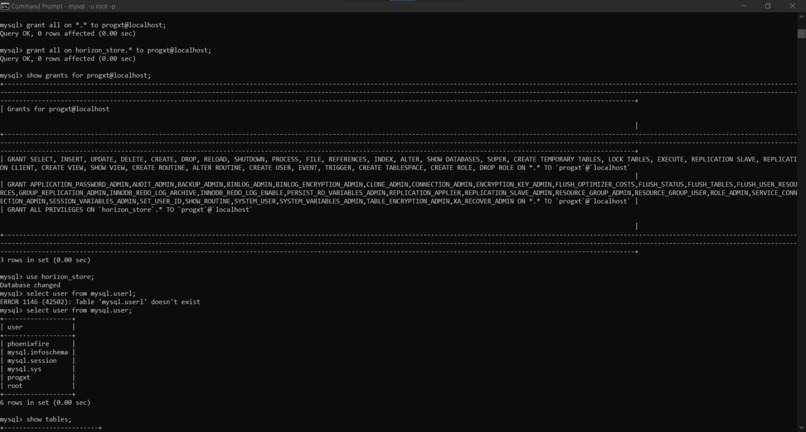The height and width of the screenshot is (432, 806).
Task: Click the "root" user row
Action: pyautogui.click(x=15, y=386)
